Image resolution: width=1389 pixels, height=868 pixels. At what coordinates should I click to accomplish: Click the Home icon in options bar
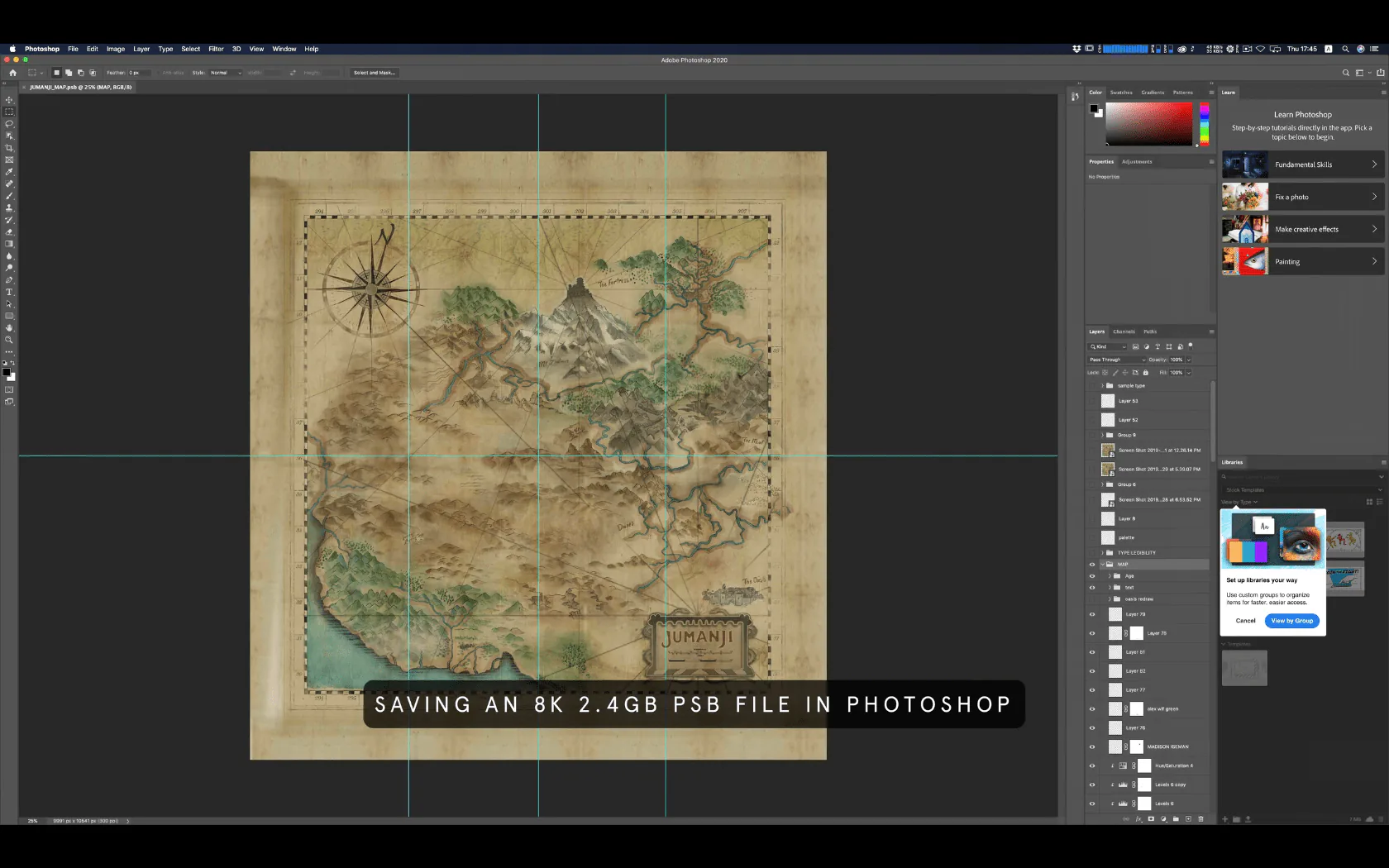[12, 73]
